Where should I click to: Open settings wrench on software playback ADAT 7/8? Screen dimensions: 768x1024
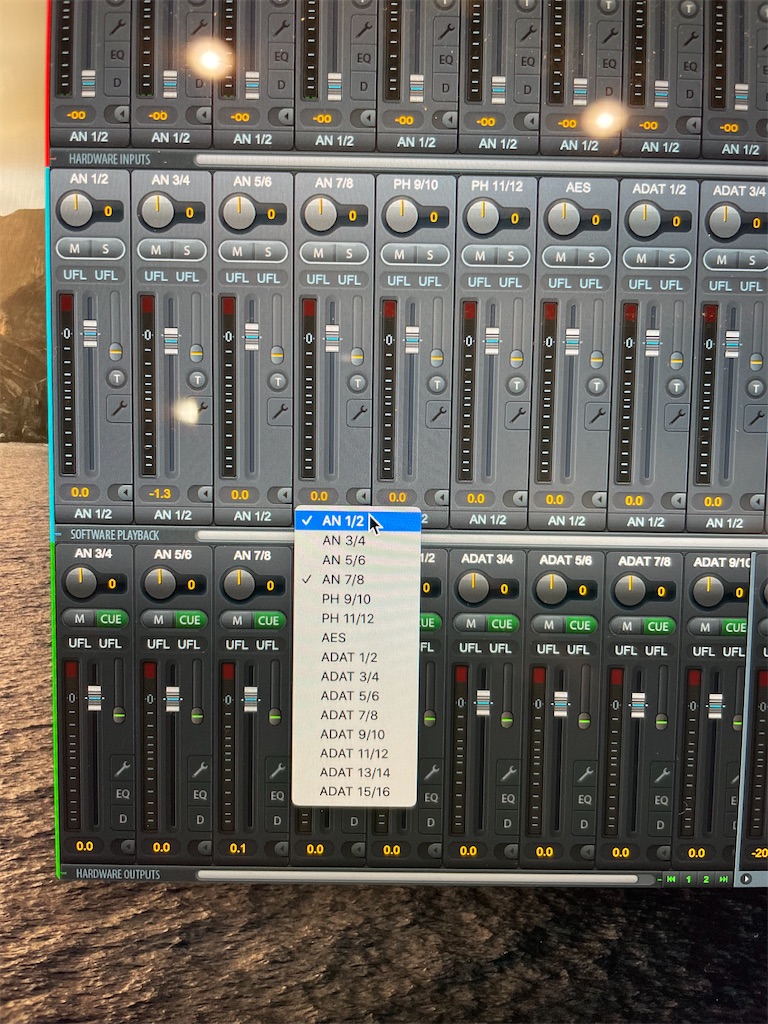click(662, 775)
